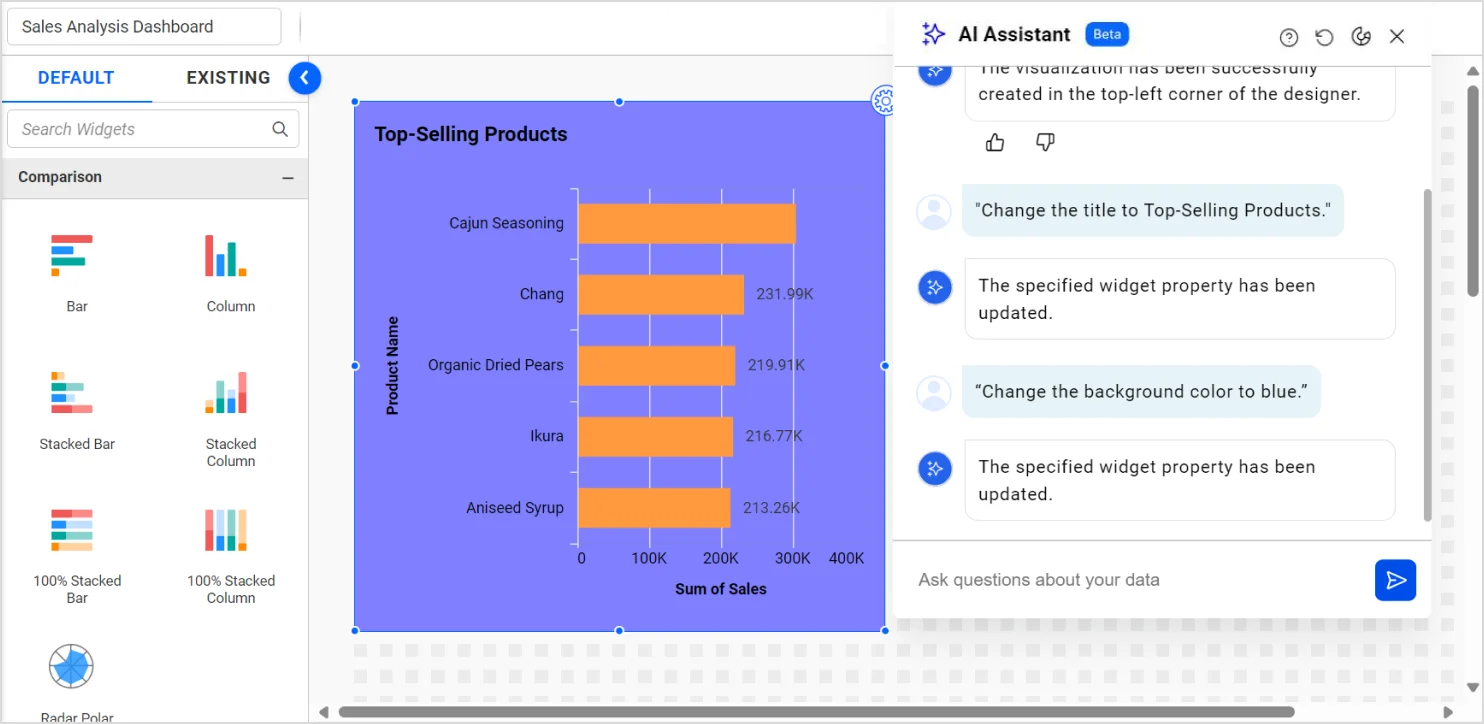Reset the AI Assistant conversation
This screenshot has width=1484, height=724.
coord(1324,37)
